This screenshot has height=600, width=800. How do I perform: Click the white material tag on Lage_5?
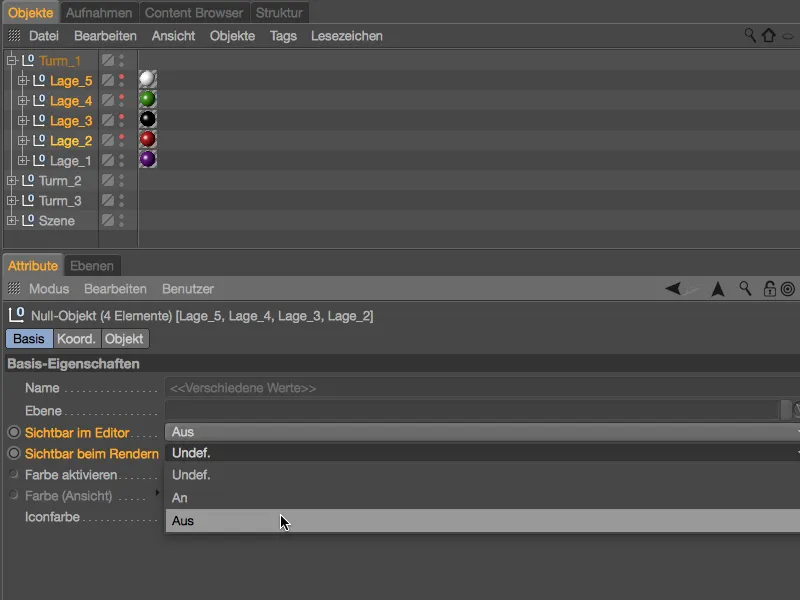(x=147, y=79)
